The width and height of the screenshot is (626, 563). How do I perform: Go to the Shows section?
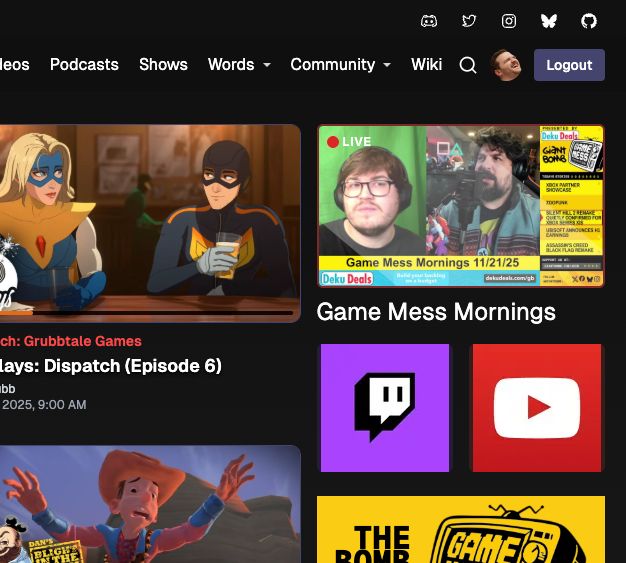163,65
